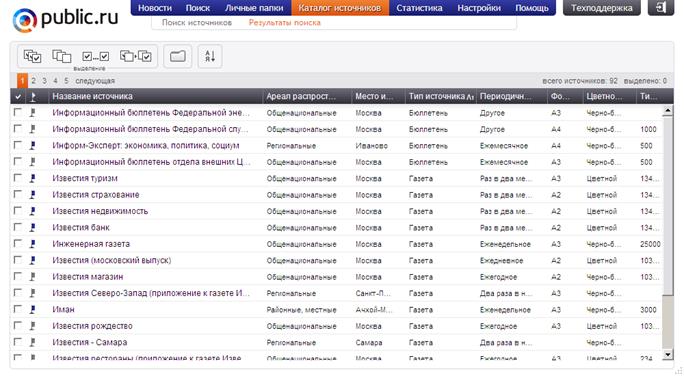Viewport: 684px width, 376px height.
Task: Check the box for Иман
Action: [x=17, y=309]
